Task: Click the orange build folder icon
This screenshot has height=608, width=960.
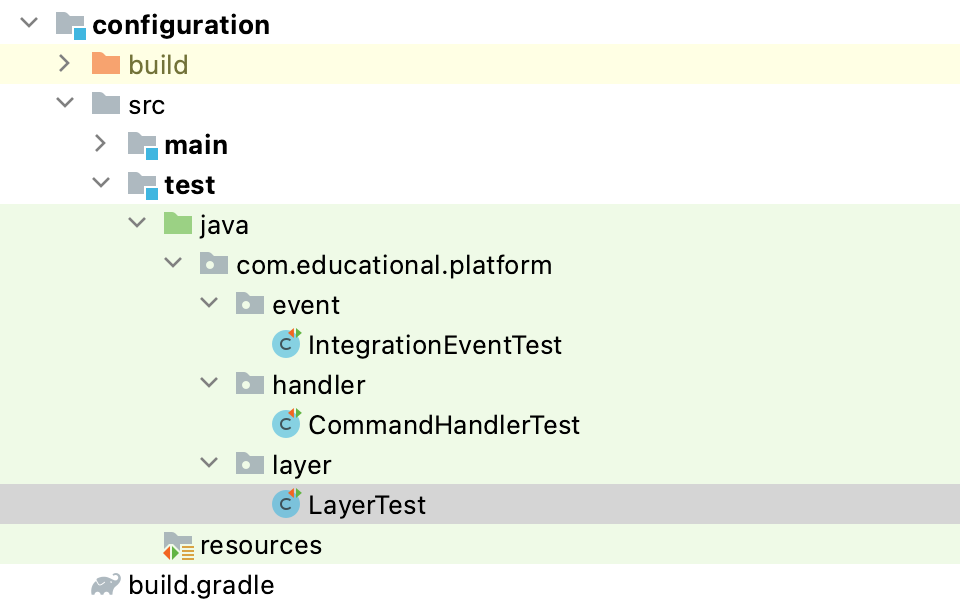Action: 106,65
